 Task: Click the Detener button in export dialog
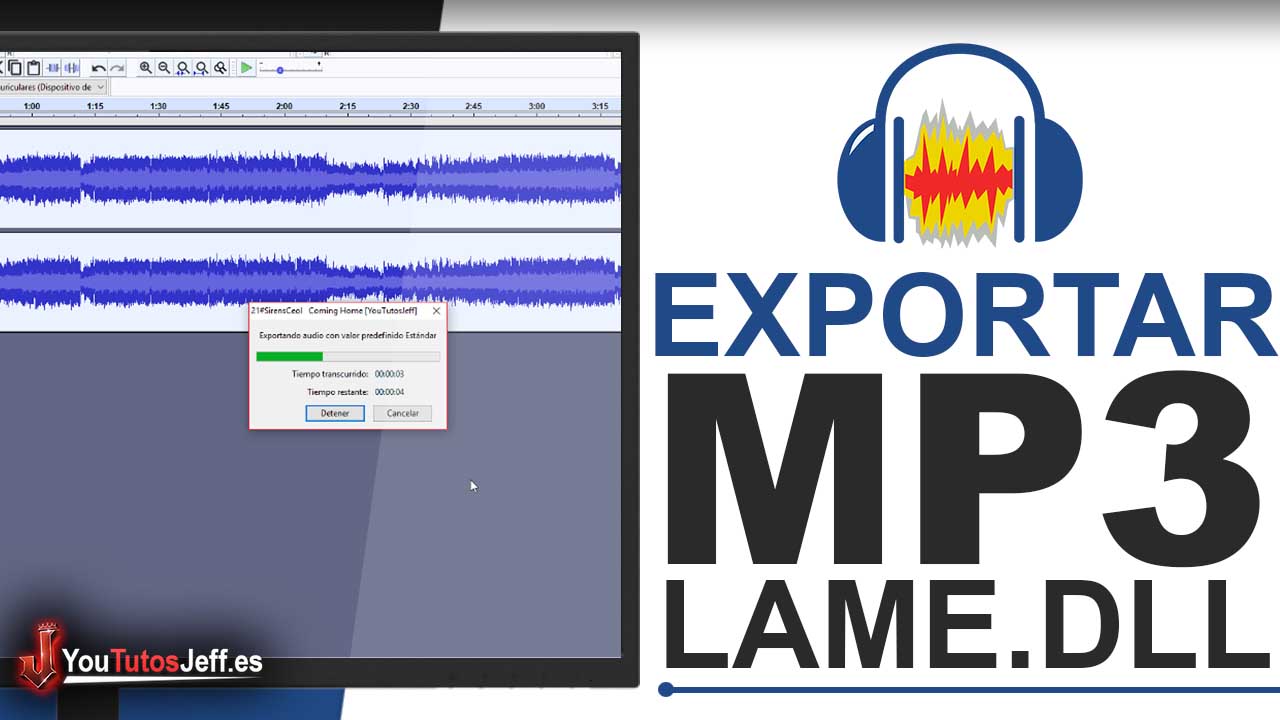tap(335, 413)
